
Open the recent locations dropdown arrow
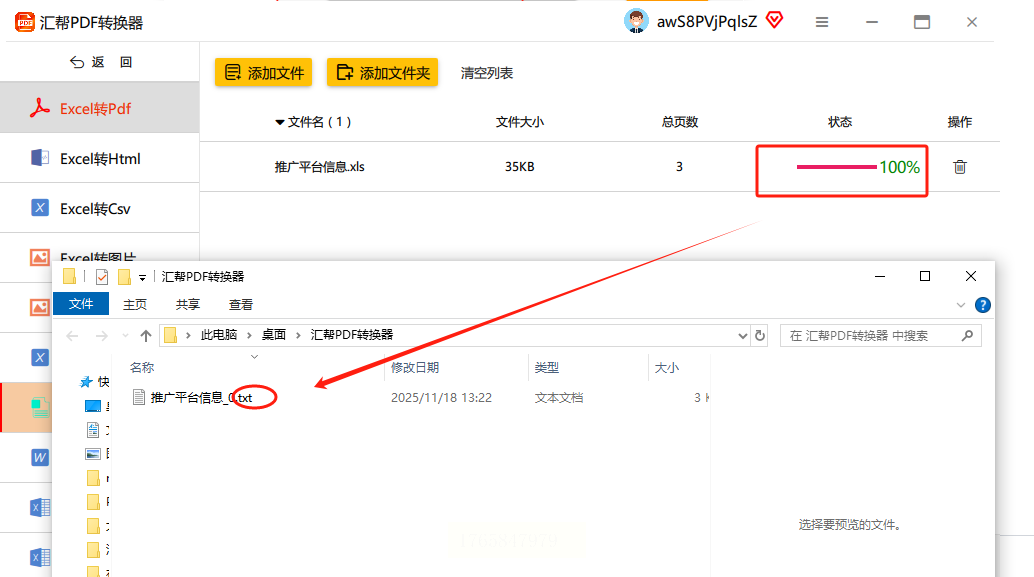(x=125, y=336)
